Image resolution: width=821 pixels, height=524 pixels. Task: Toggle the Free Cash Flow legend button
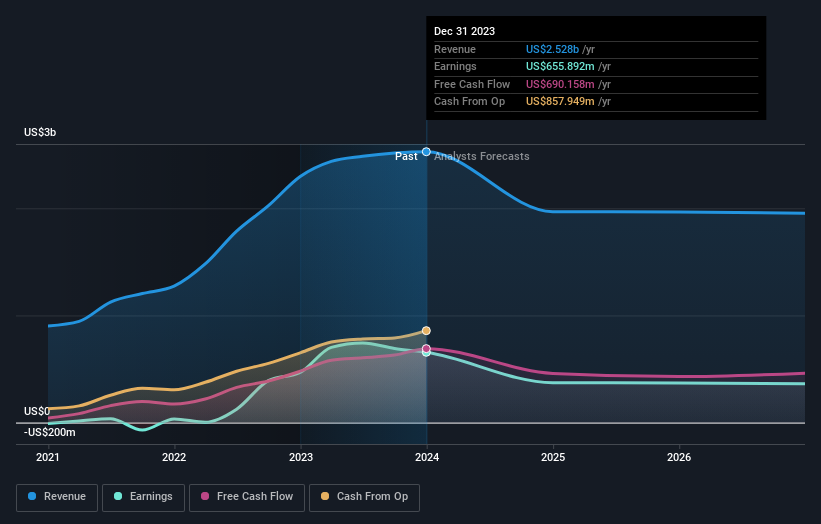pyautogui.click(x=247, y=497)
